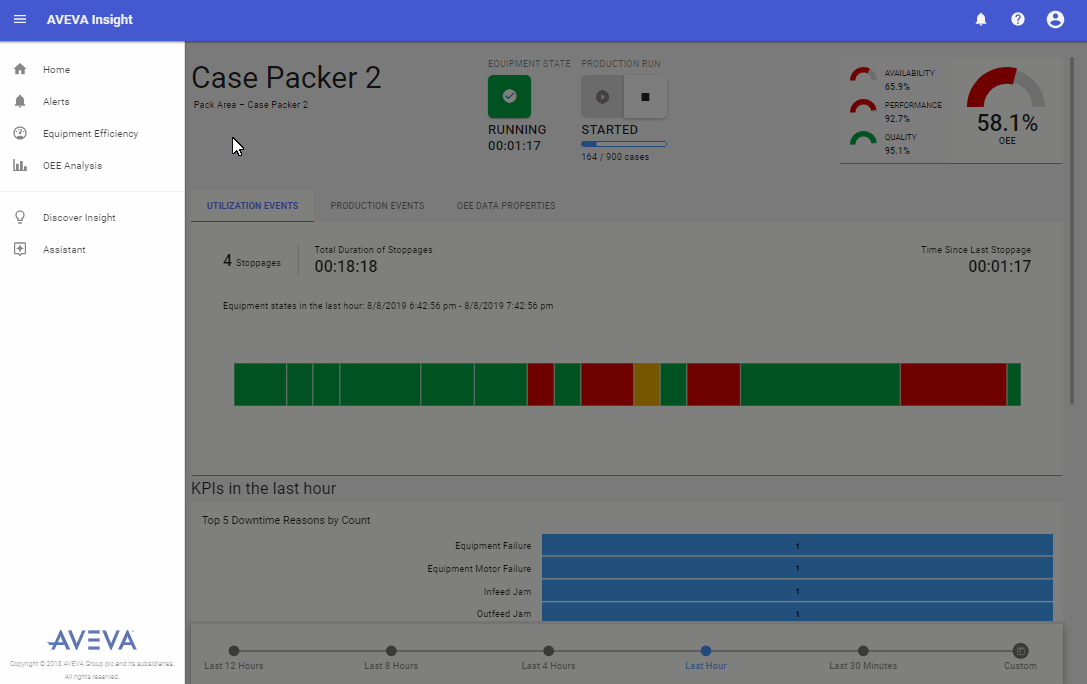Click the production run stop button
The height and width of the screenshot is (684, 1087).
[x=645, y=97]
